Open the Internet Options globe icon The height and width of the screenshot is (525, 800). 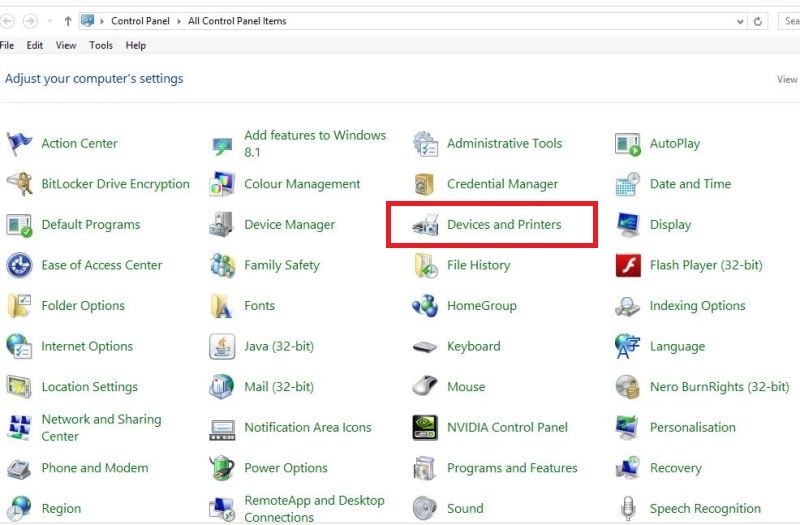(19, 346)
